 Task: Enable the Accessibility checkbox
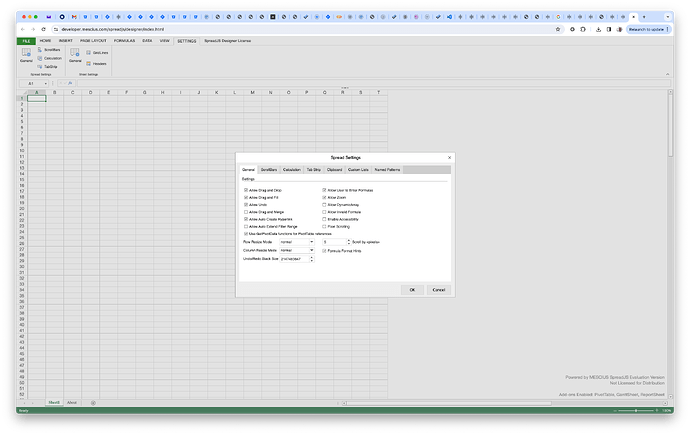pos(324,219)
